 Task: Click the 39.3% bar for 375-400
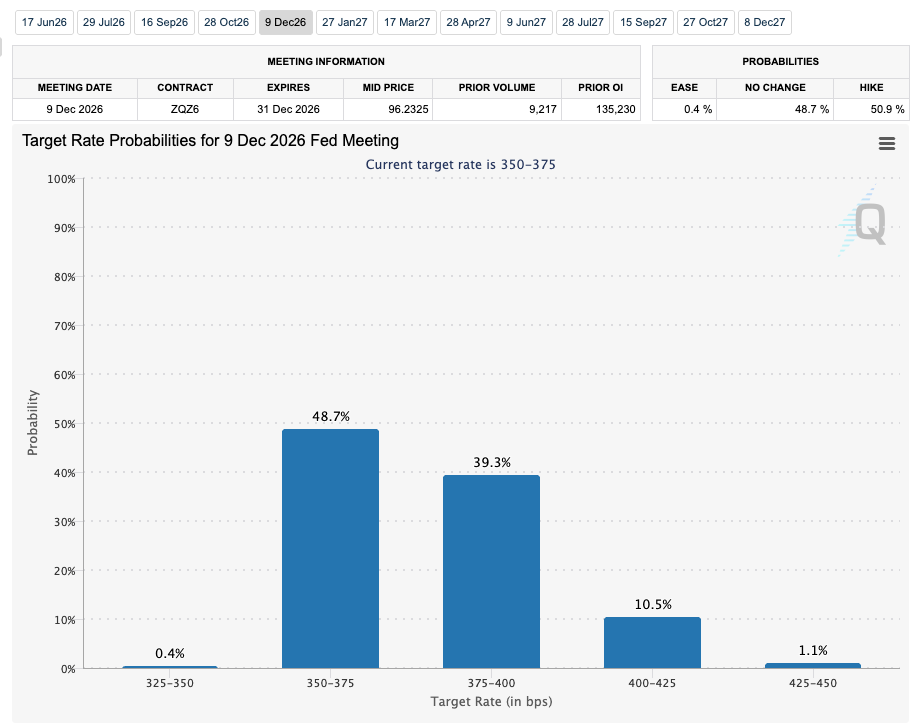pos(491,572)
